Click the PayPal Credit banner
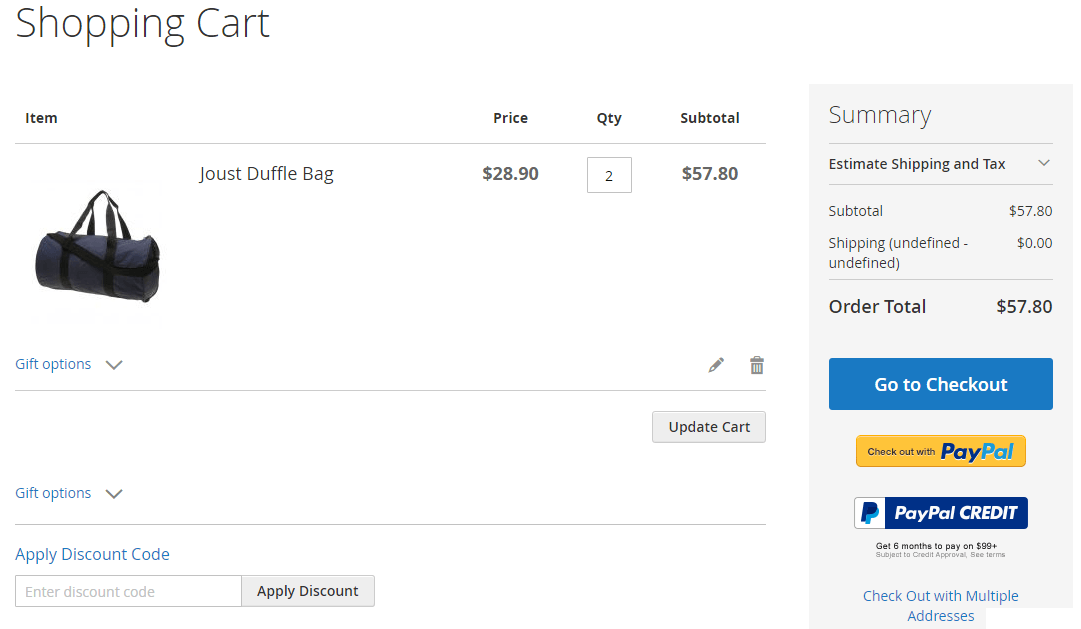This screenshot has height=629, width=1081. (940, 512)
